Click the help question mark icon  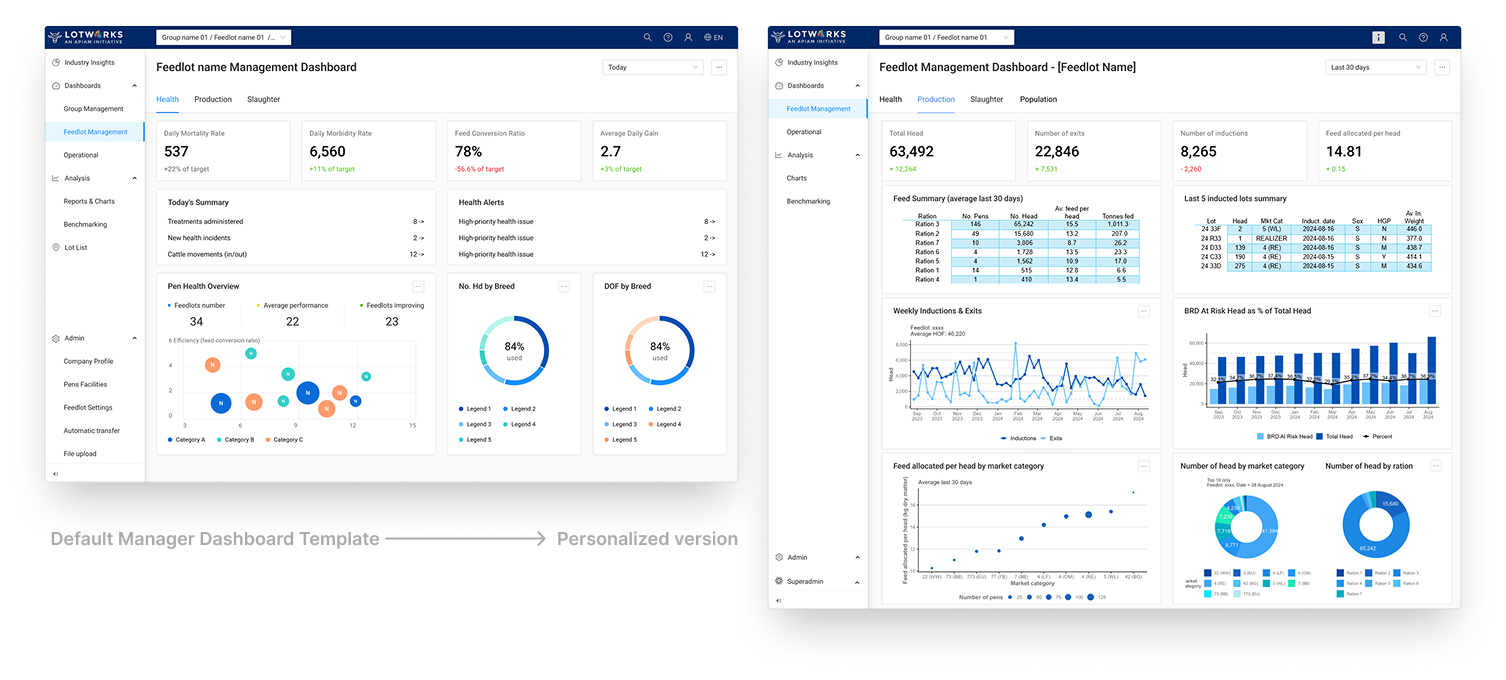(668, 37)
